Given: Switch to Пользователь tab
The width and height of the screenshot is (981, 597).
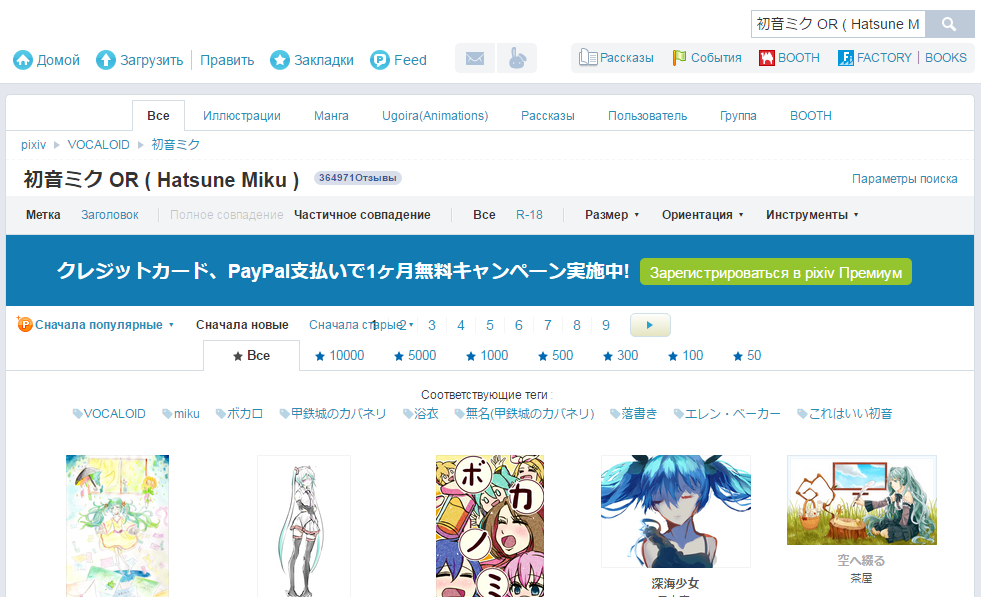Looking at the screenshot, I should coord(647,116).
